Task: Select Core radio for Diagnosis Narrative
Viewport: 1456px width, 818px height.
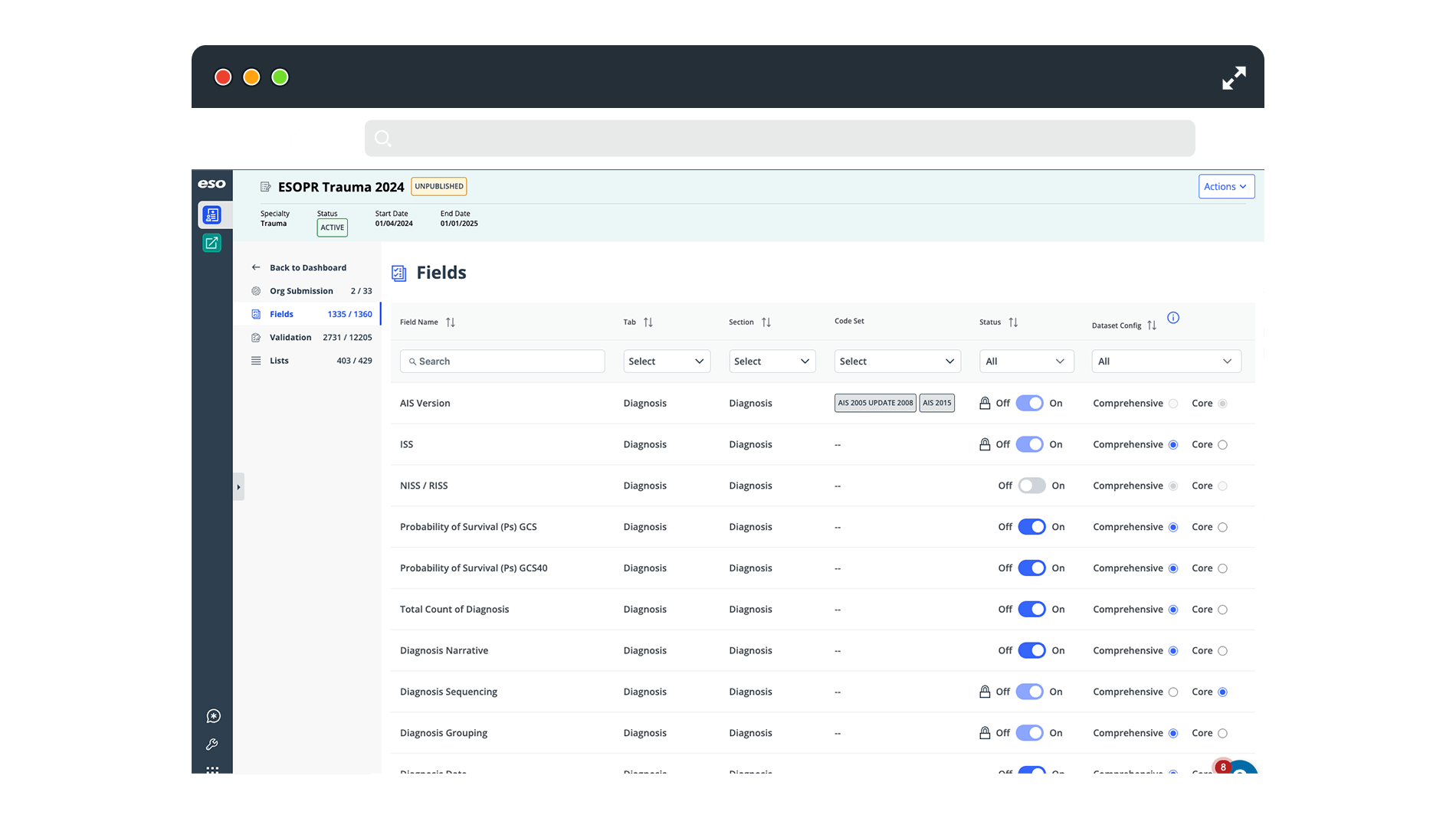Action: click(1222, 651)
